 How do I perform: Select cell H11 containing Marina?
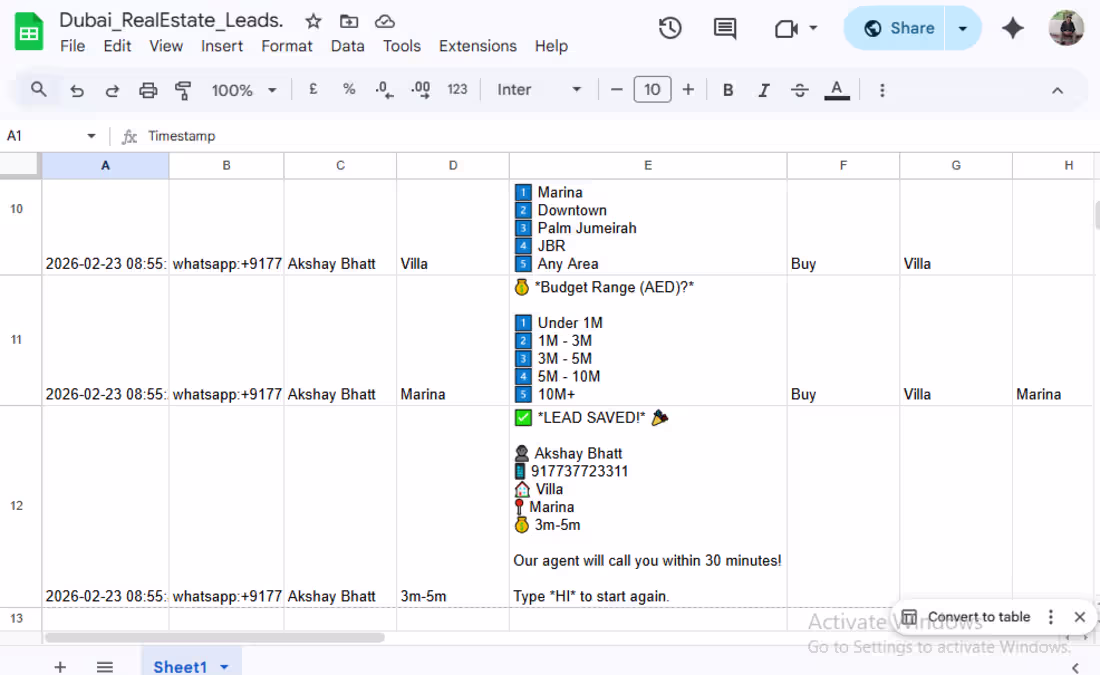pos(1054,340)
